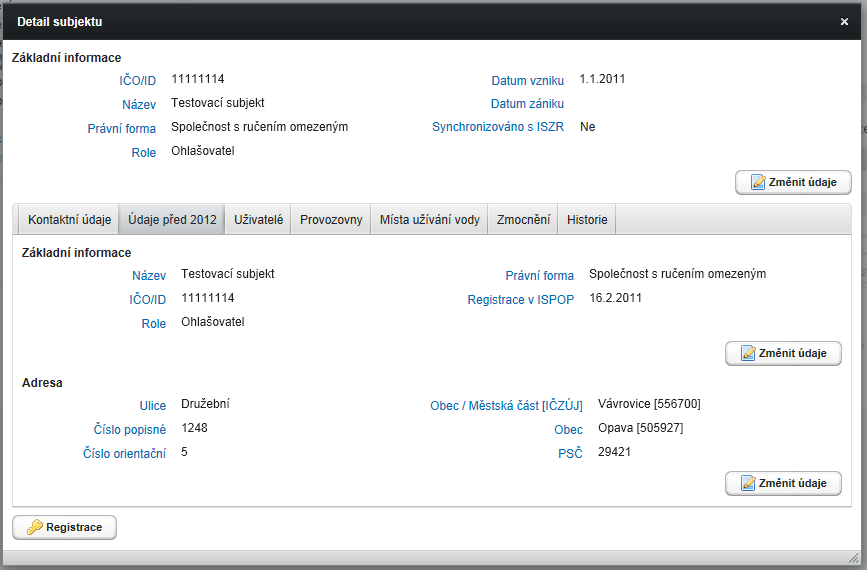Open the Provozovny tab

pos(331,219)
